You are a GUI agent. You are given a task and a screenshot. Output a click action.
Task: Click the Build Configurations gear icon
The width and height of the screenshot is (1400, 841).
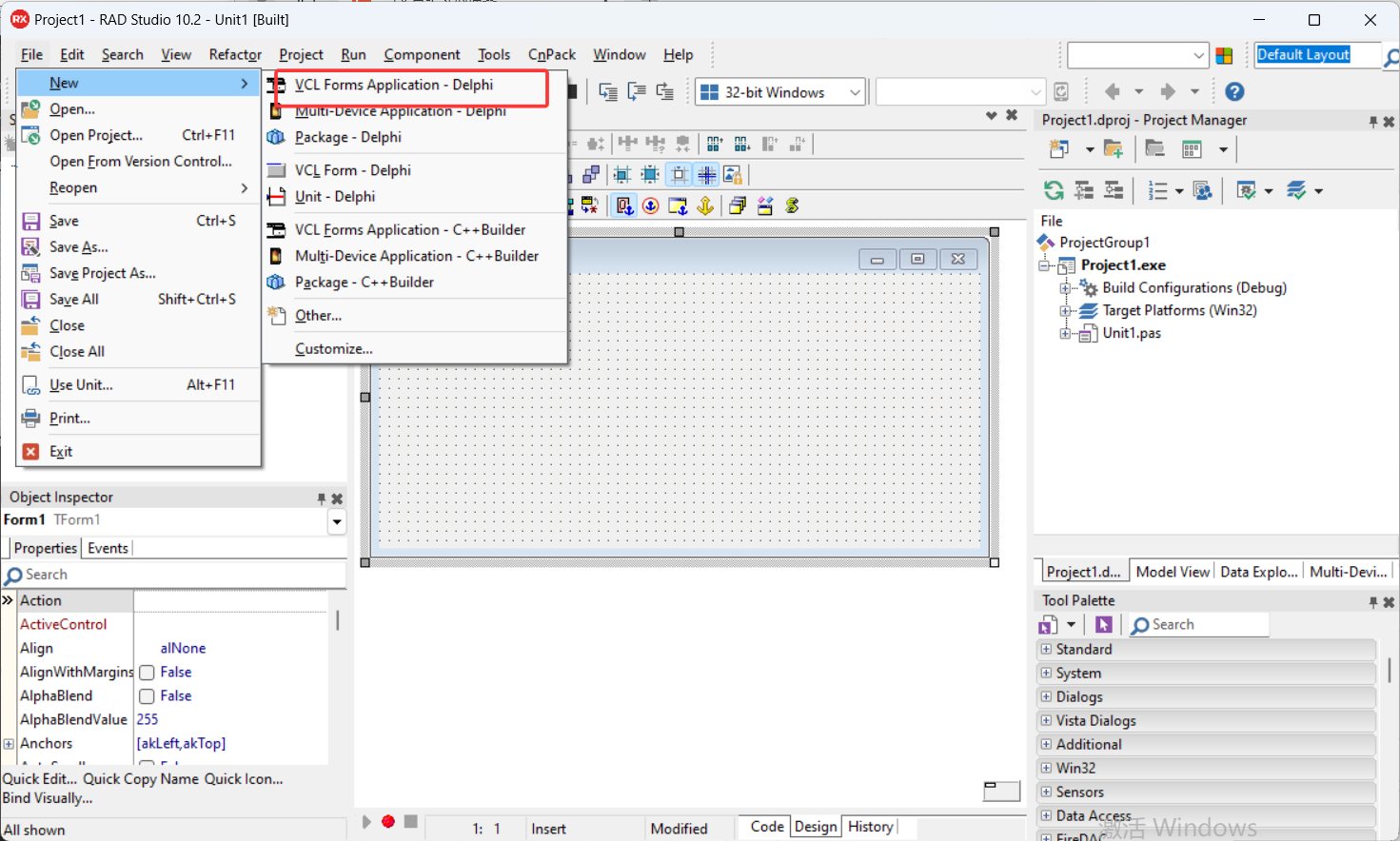pyautogui.click(x=1089, y=288)
